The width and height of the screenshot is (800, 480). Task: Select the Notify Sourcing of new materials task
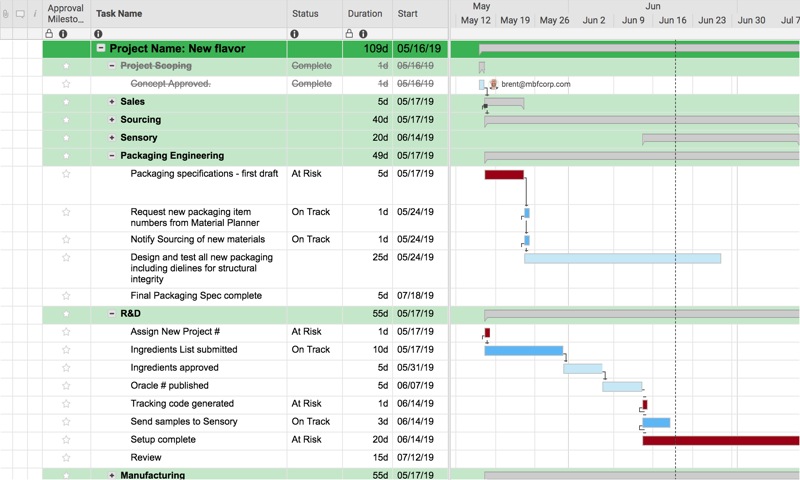tap(197, 240)
